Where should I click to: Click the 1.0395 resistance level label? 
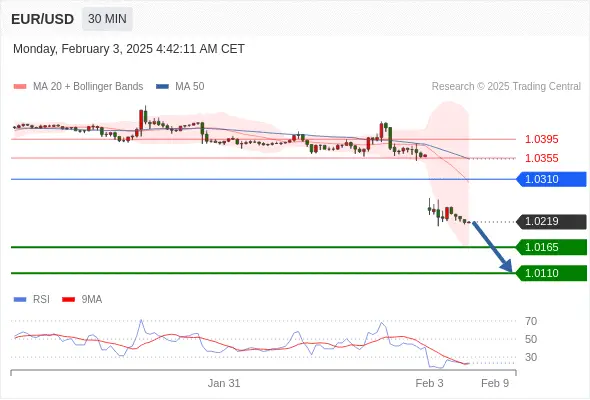click(x=541, y=139)
